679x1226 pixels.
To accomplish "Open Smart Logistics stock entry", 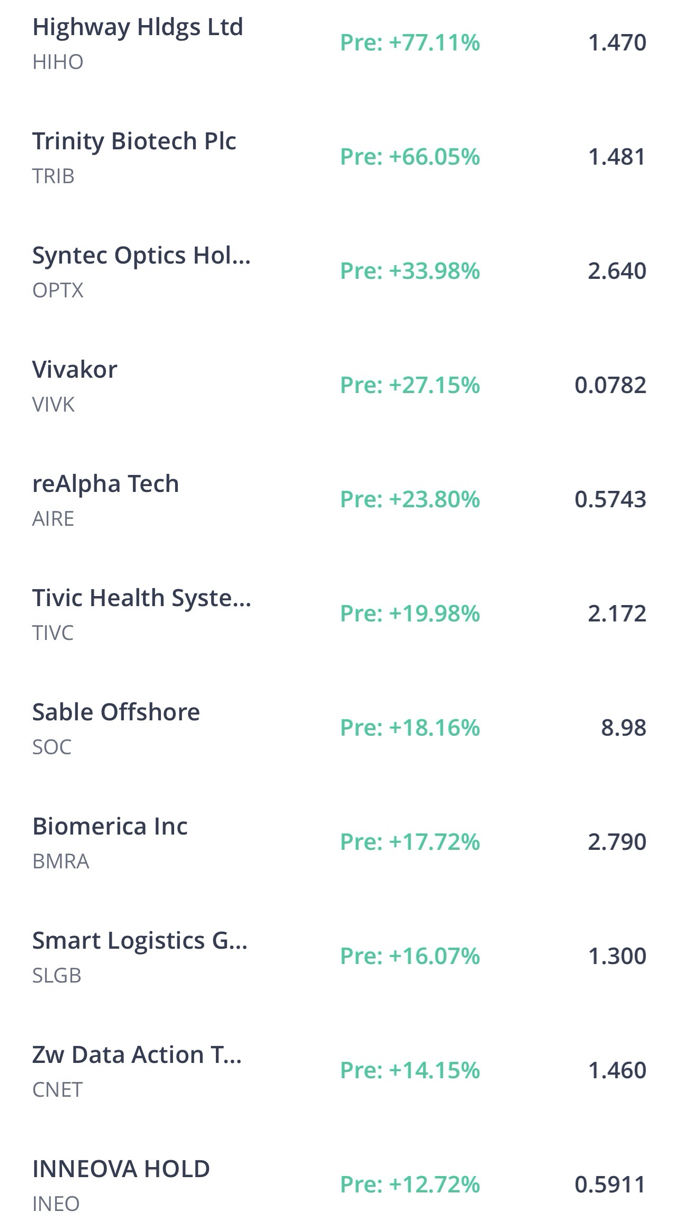I will click(x=339, y=955).
